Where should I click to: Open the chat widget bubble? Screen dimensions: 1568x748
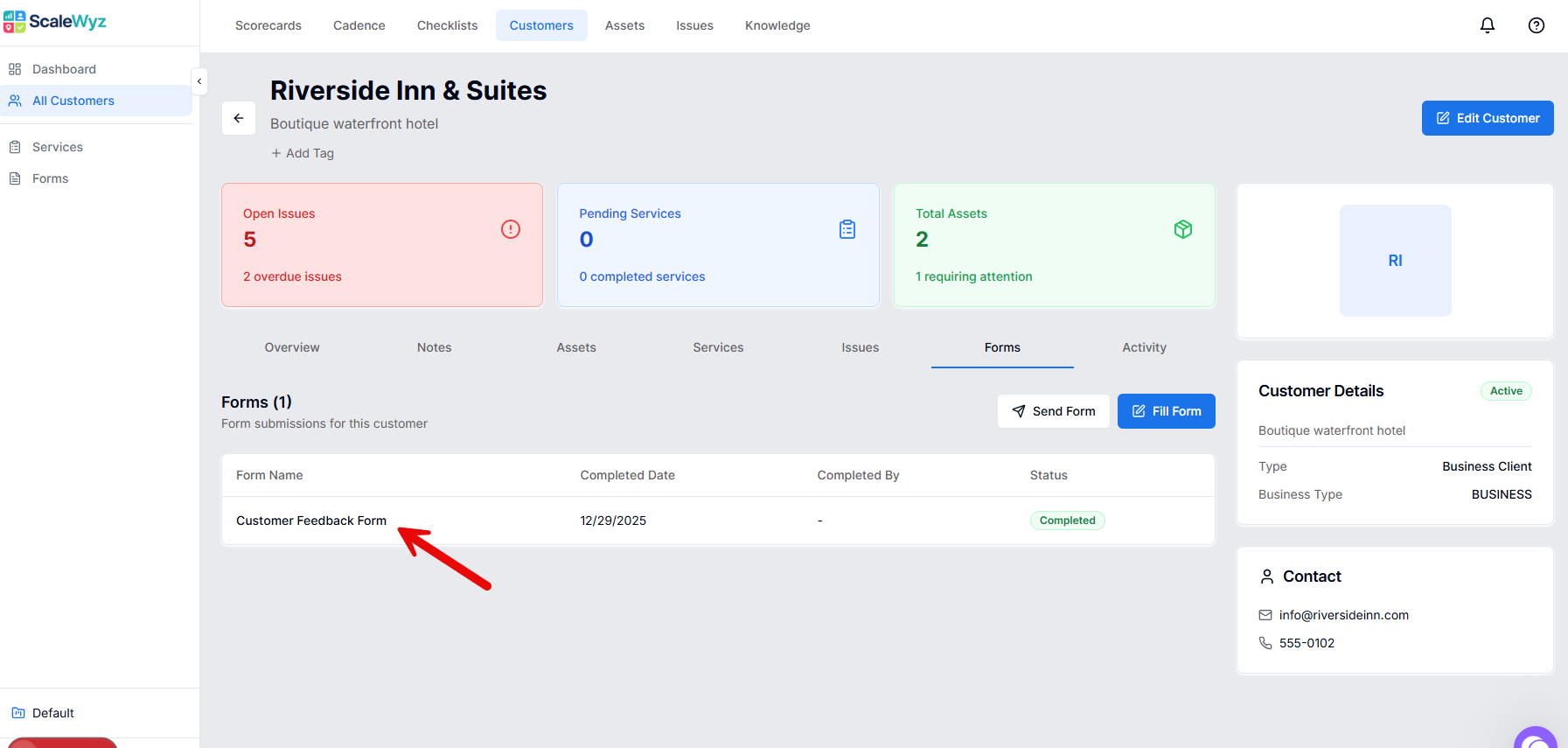(x=1536, y=739)
